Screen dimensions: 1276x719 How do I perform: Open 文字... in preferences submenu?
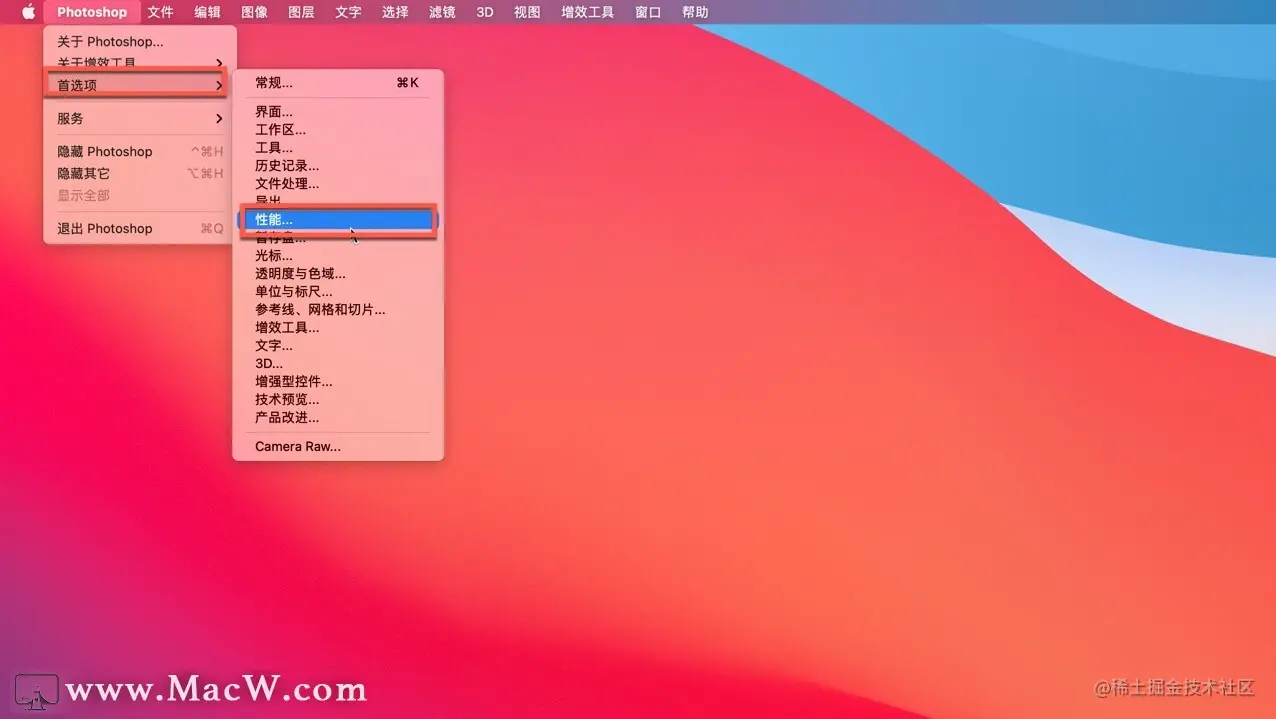point(338,345)
